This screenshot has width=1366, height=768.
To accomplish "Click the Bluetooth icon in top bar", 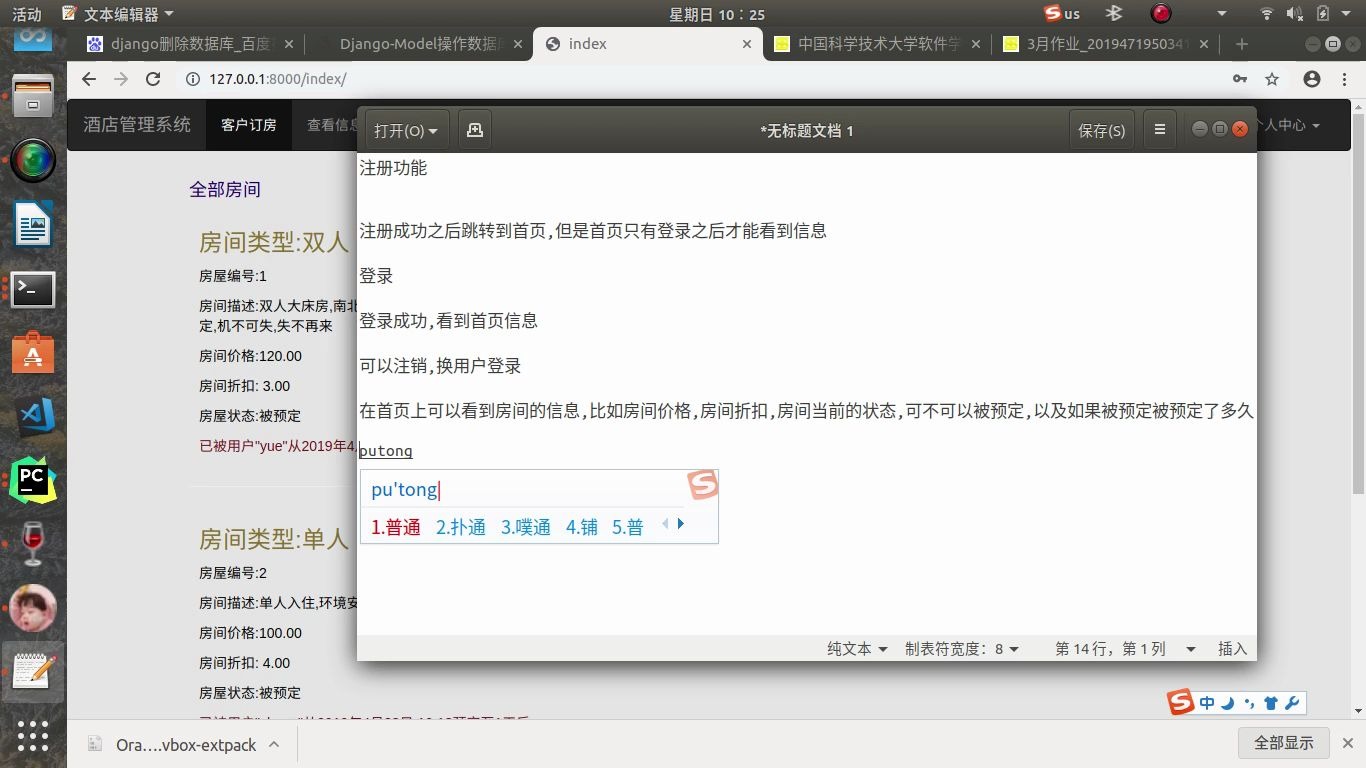I will [x=1114, y=13].
